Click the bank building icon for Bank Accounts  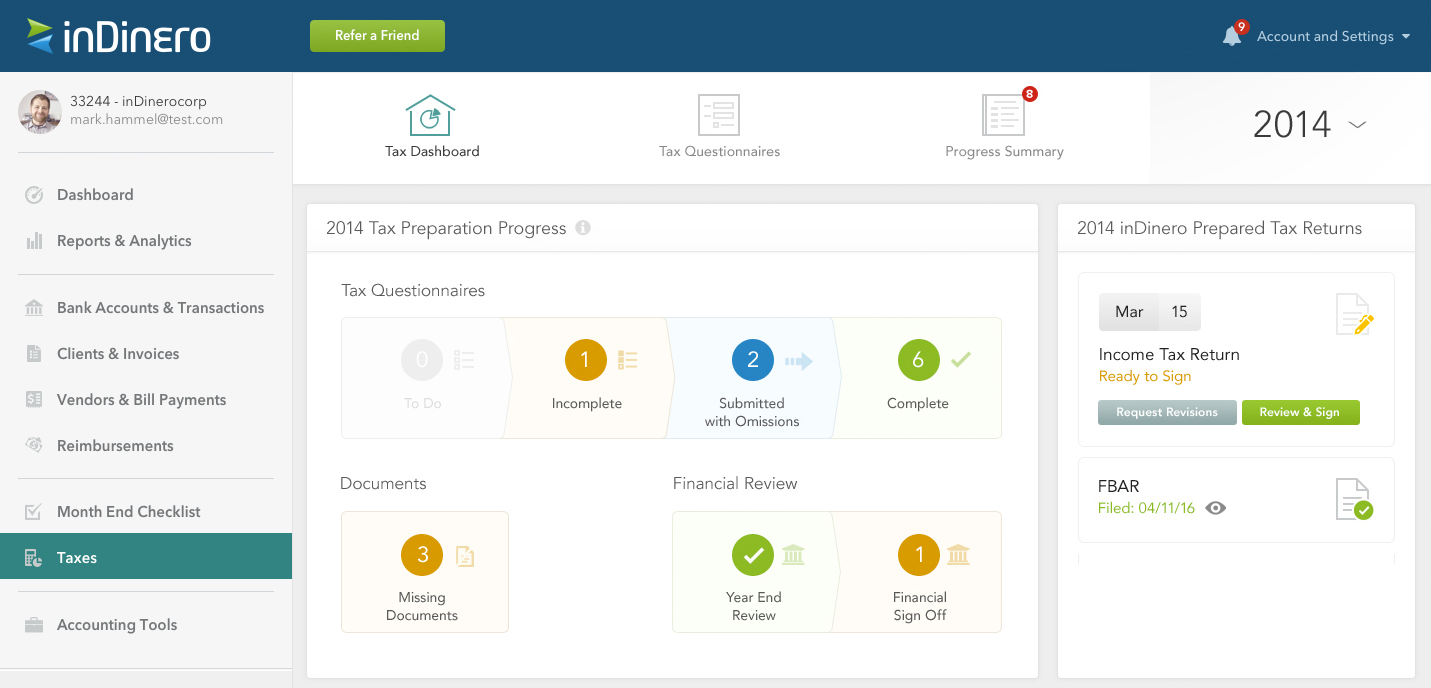(x=34, y=308)
